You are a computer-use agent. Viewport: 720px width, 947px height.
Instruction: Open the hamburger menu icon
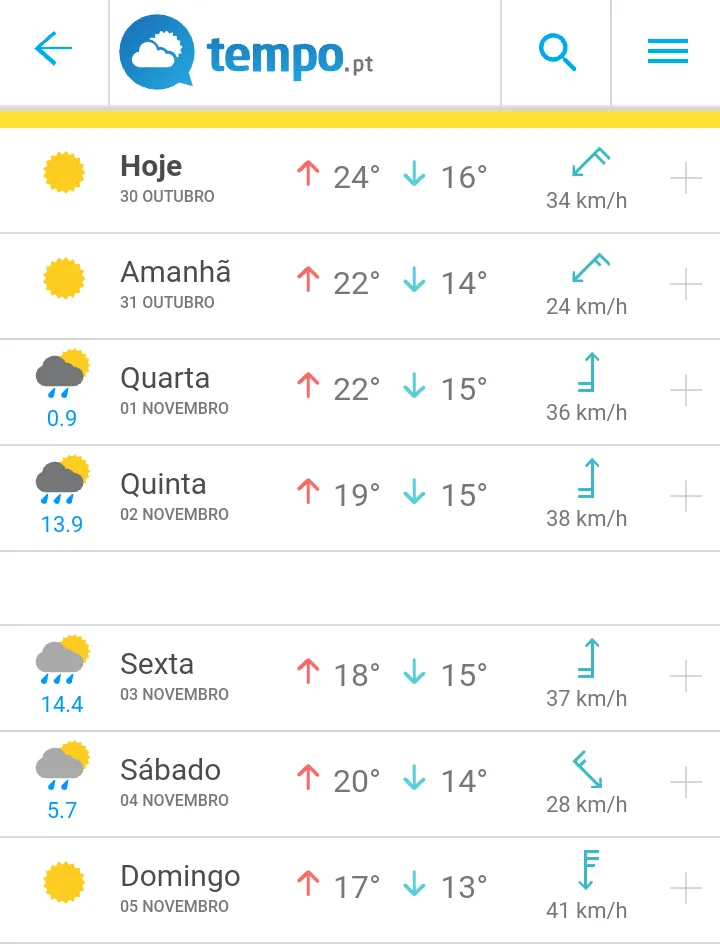pos(667,51)
